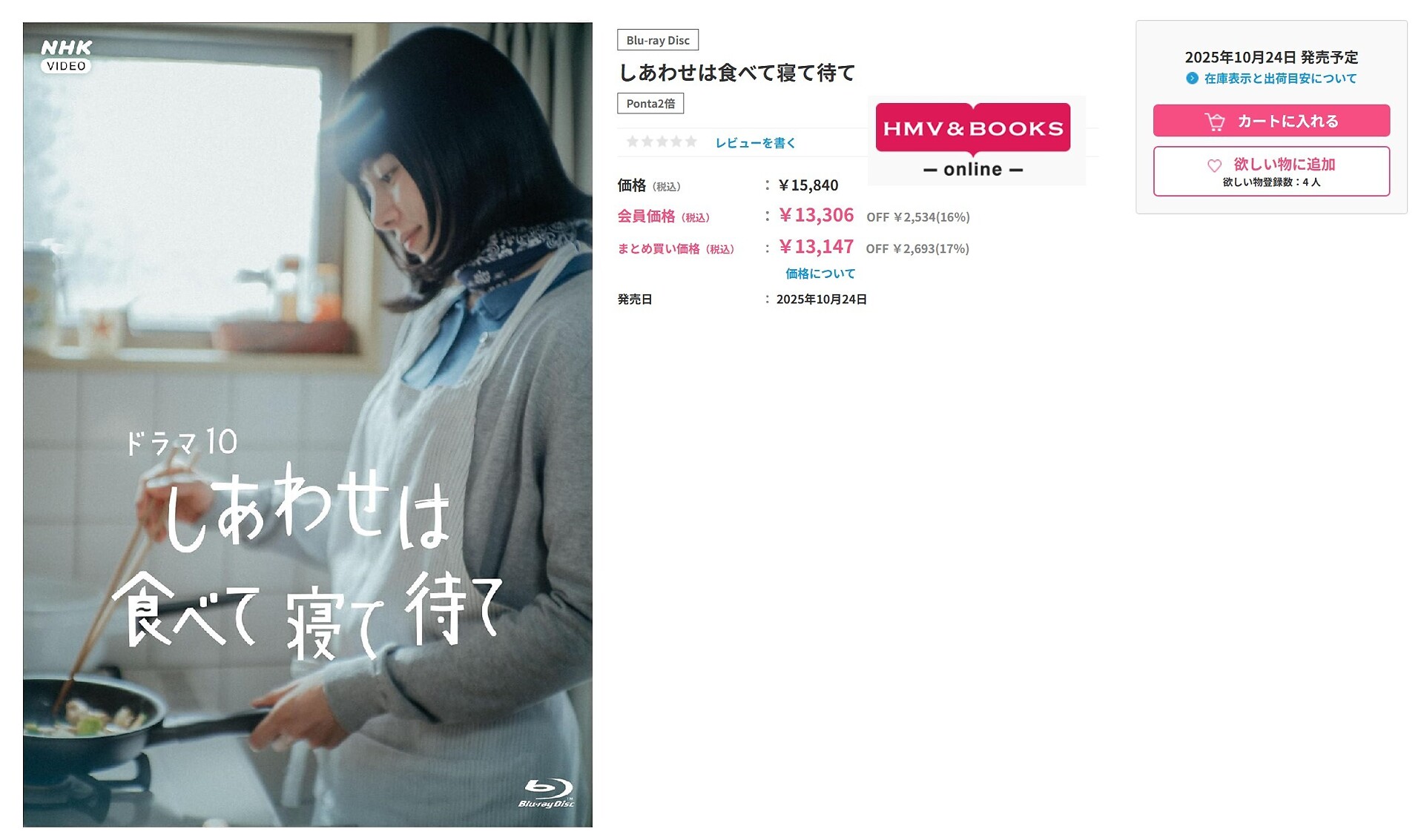Screen dimensions: 1424x840
Task: Click the heart wishlist icon
Action: [x=1214, y=165]
